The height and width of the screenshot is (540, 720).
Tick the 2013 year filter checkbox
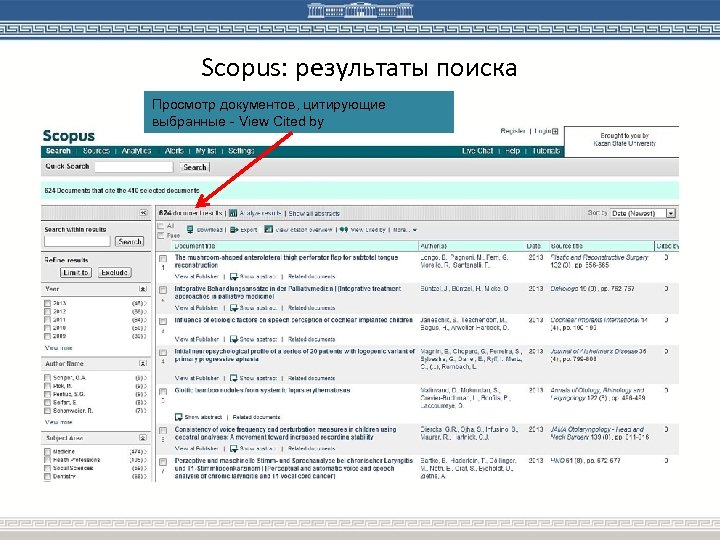click(x=47, y=304)
